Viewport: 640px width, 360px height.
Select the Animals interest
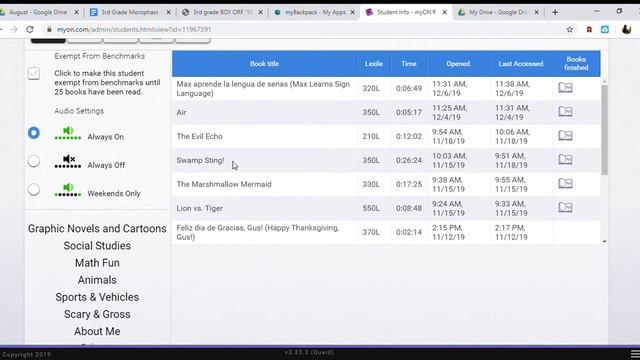click(x=97, y=280)
